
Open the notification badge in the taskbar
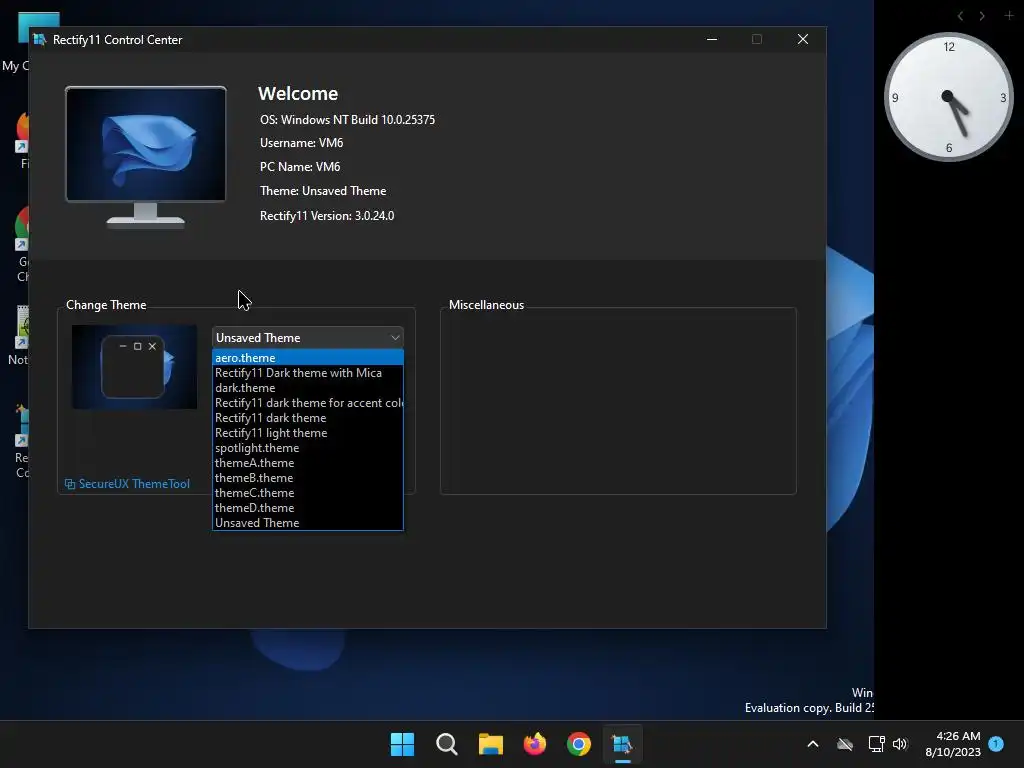[x=996, y=744]
